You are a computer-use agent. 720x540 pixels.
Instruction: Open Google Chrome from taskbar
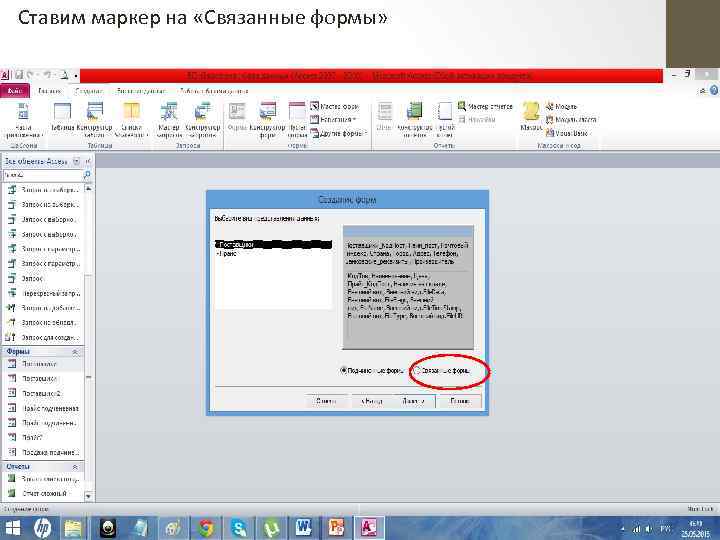coord(206,528)
